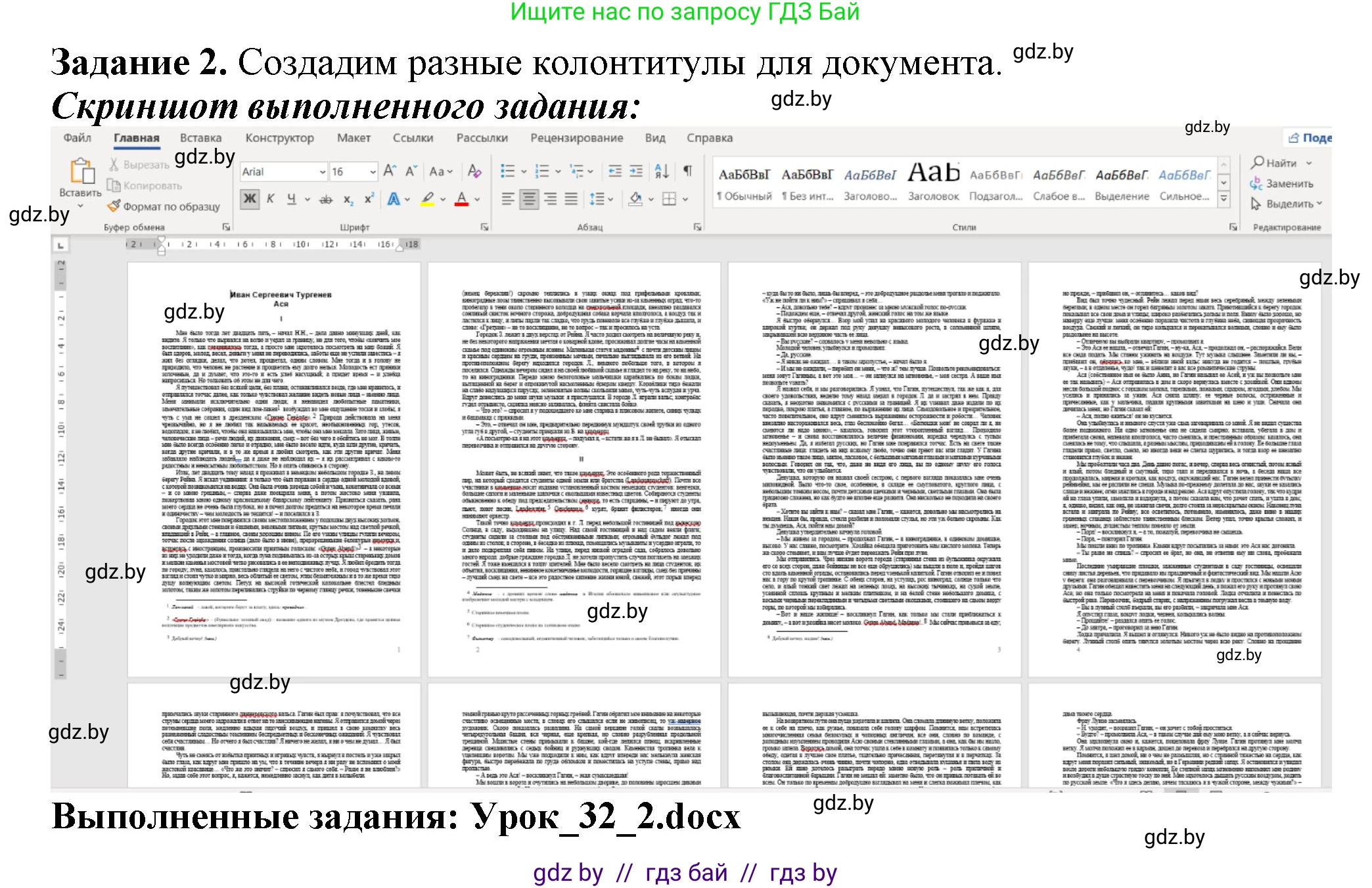
Task: Open the font color red swatch
Action: click(x=461, y=199)
